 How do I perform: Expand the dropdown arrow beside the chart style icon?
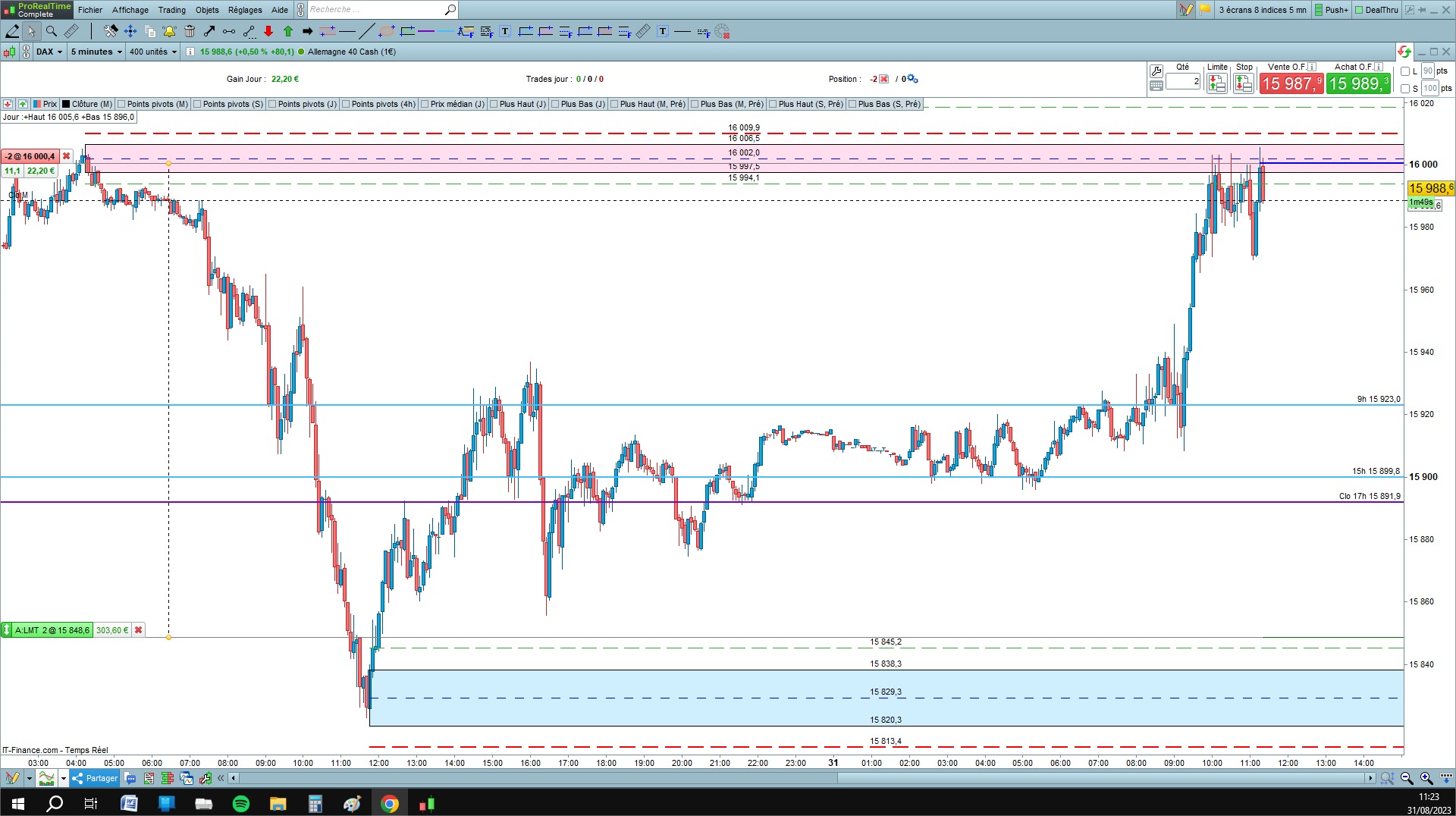tap(63, 778)
